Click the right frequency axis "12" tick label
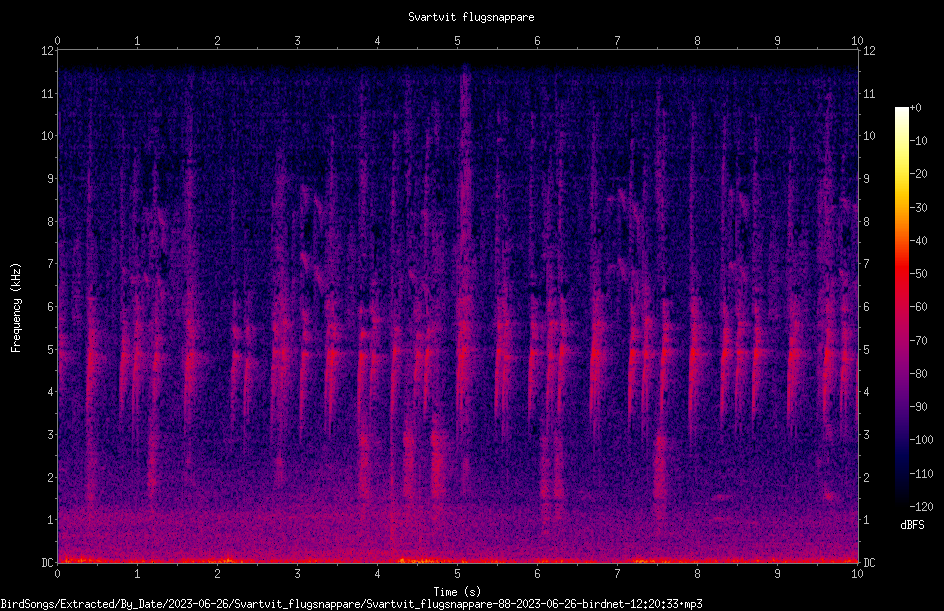Screen dimensions: 944x611 869,51
